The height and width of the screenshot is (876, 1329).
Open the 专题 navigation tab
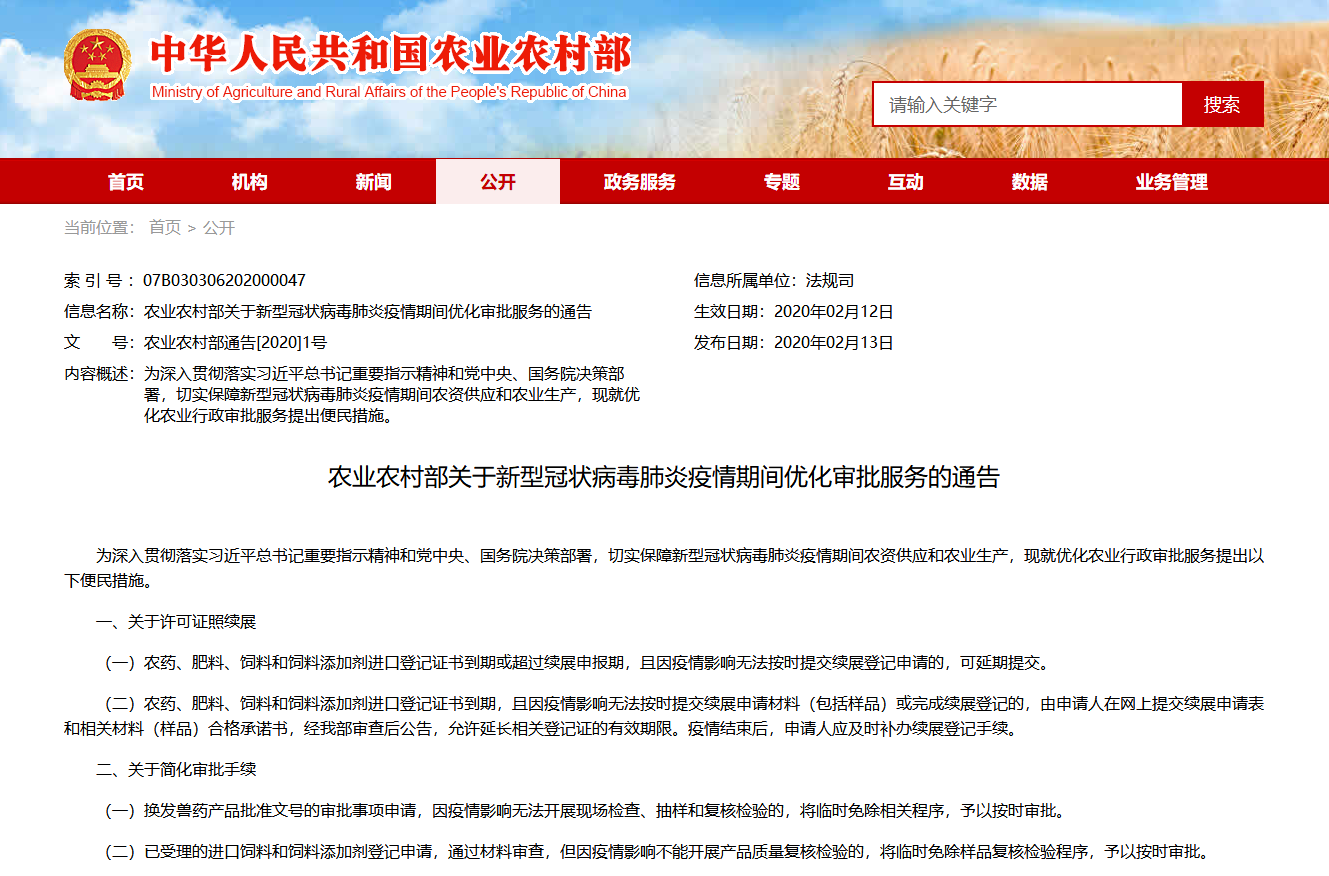click(x=782, y=181)
